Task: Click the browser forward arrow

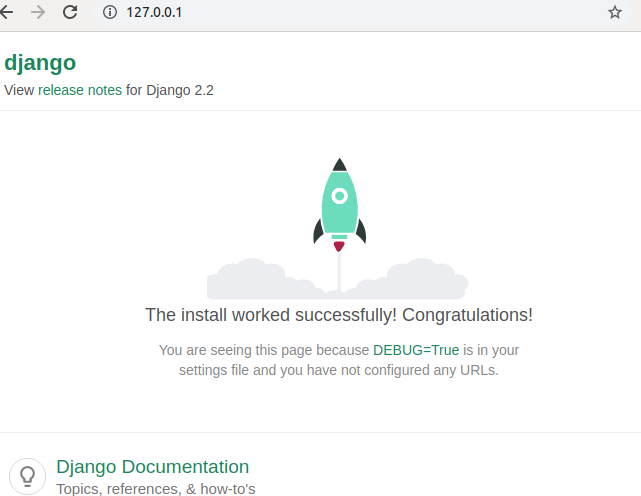Action: [38, 12]
